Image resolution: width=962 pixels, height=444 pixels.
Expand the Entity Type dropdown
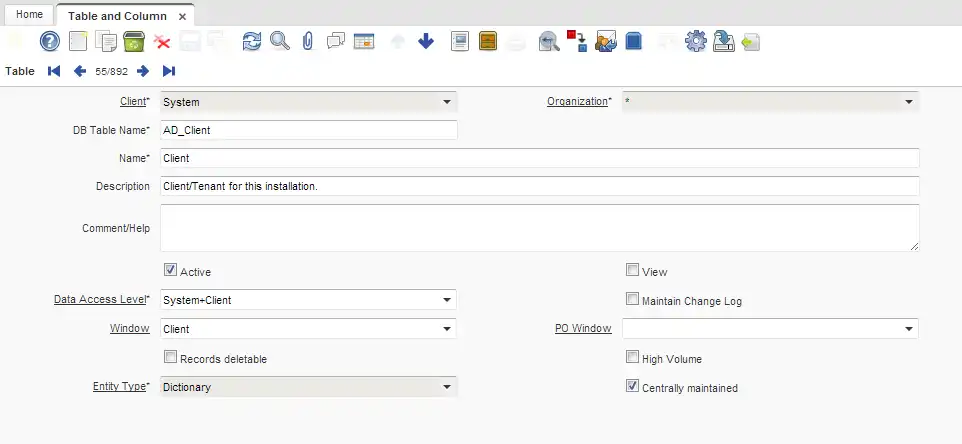pos(447,387)
